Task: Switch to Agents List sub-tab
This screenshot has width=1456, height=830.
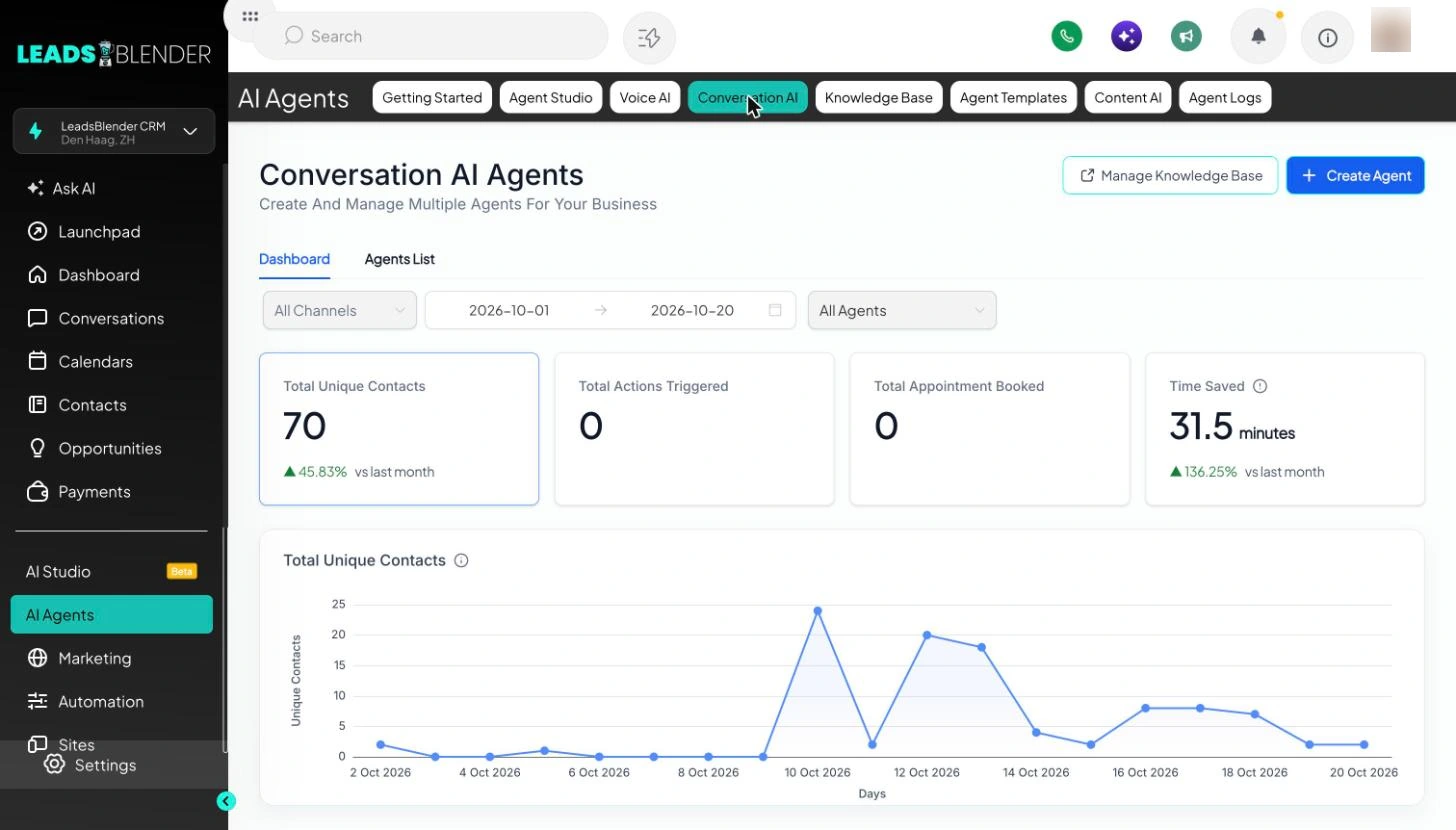Action: click(x=400, y=259)
